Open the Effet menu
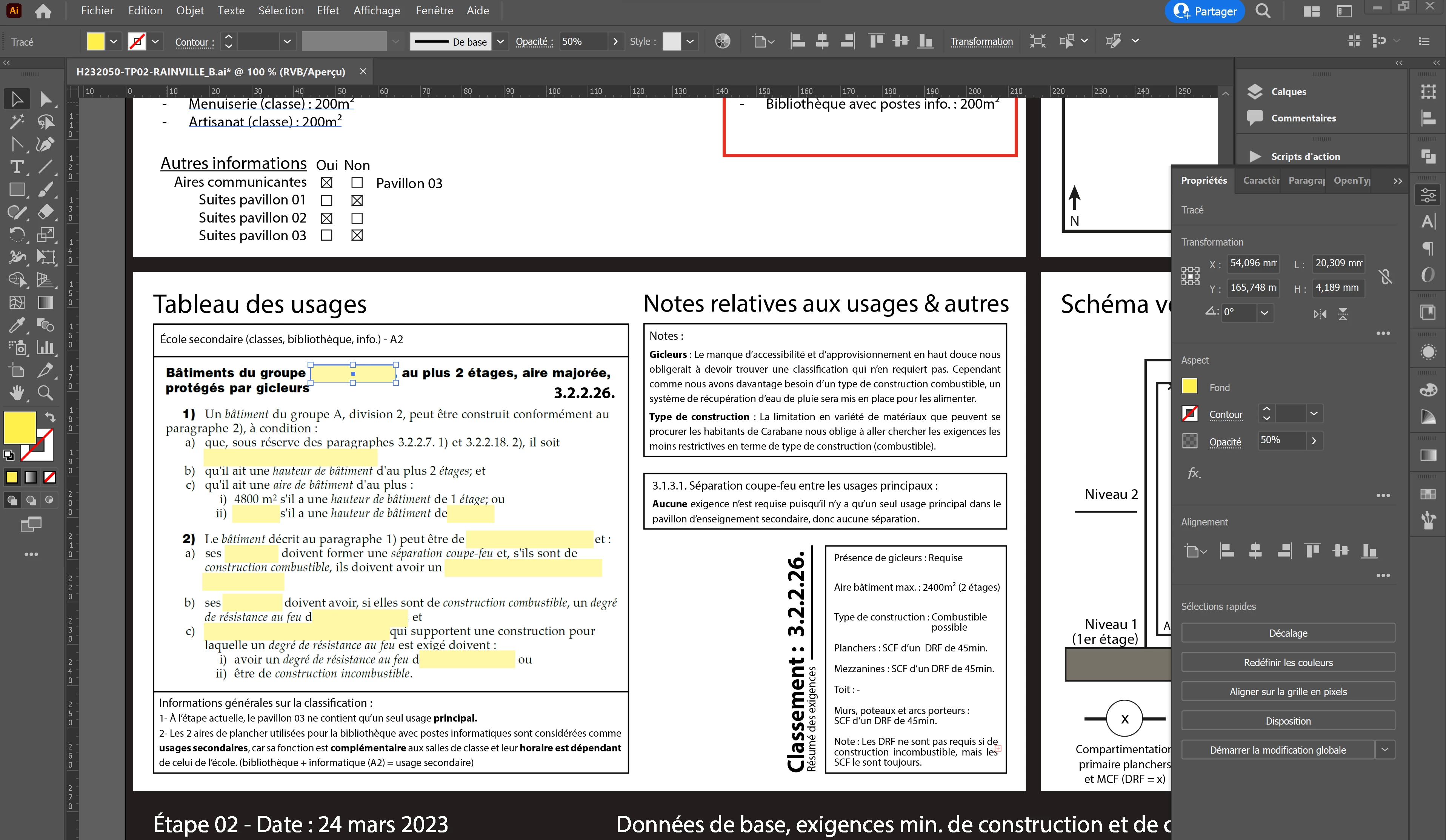This screenshot has width=1446, height=840. point(328,10)
